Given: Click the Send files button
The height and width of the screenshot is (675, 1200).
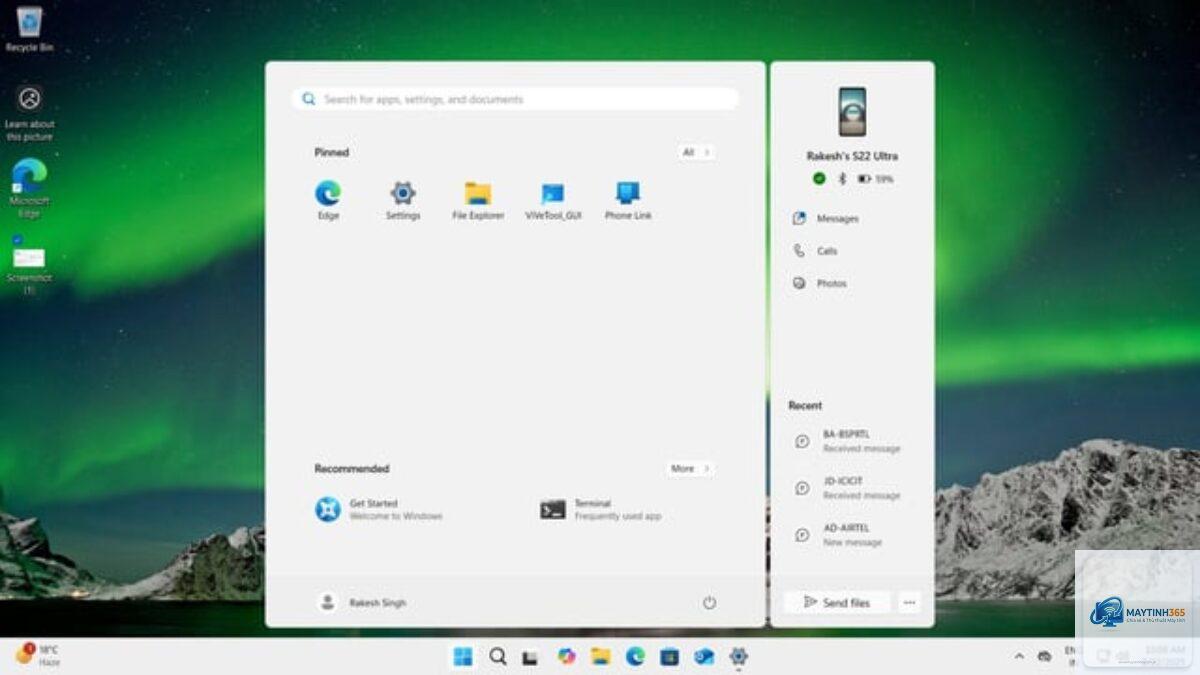Looking at the screenshot, I should 837,602.
